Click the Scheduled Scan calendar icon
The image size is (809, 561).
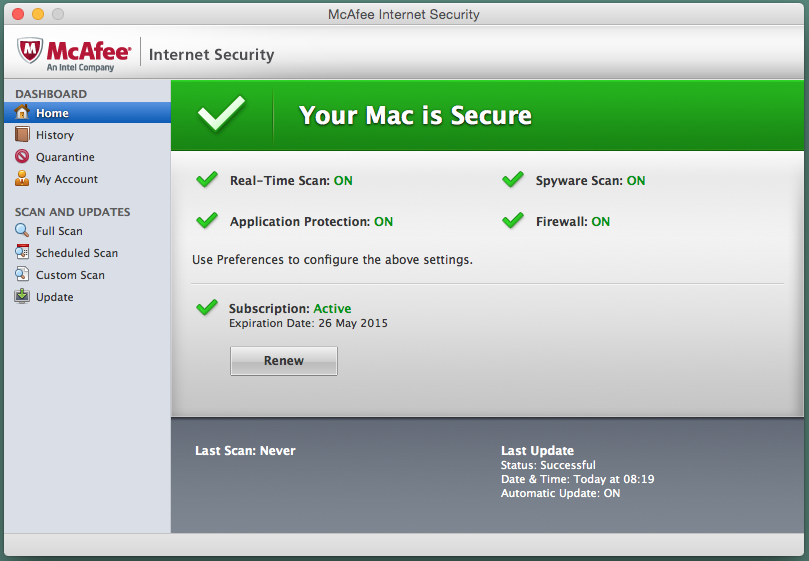click(x=22, y=253)
